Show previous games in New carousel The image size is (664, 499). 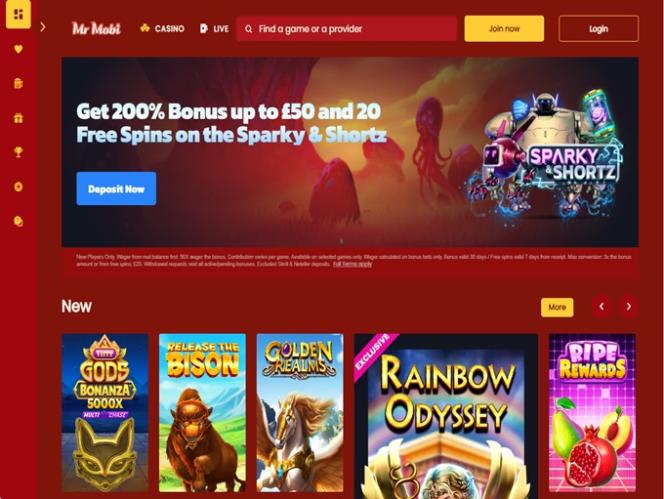coord(601,306)
